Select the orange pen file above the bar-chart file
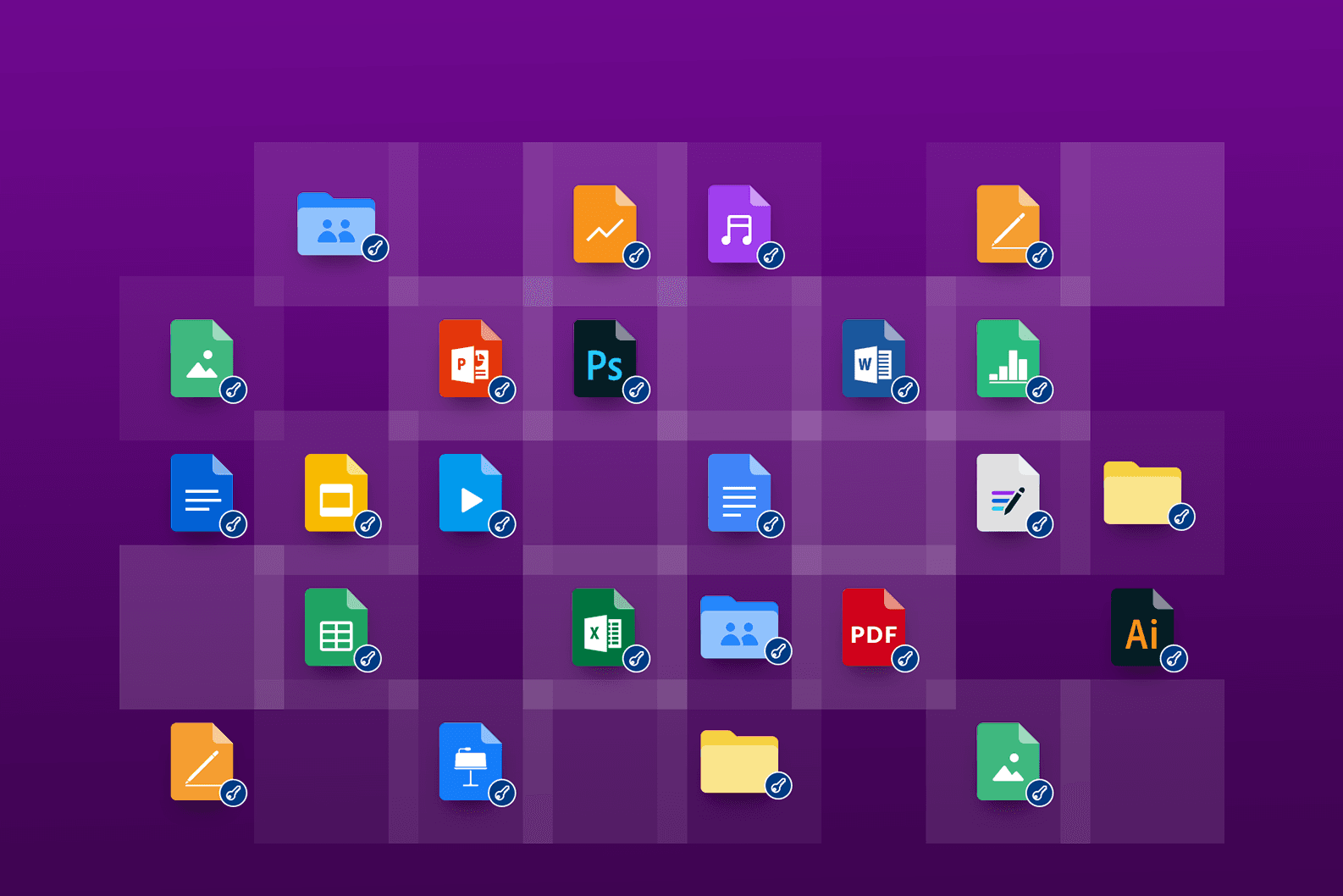Screen dimensions: 1343x896 click(x=1008, y=224)
